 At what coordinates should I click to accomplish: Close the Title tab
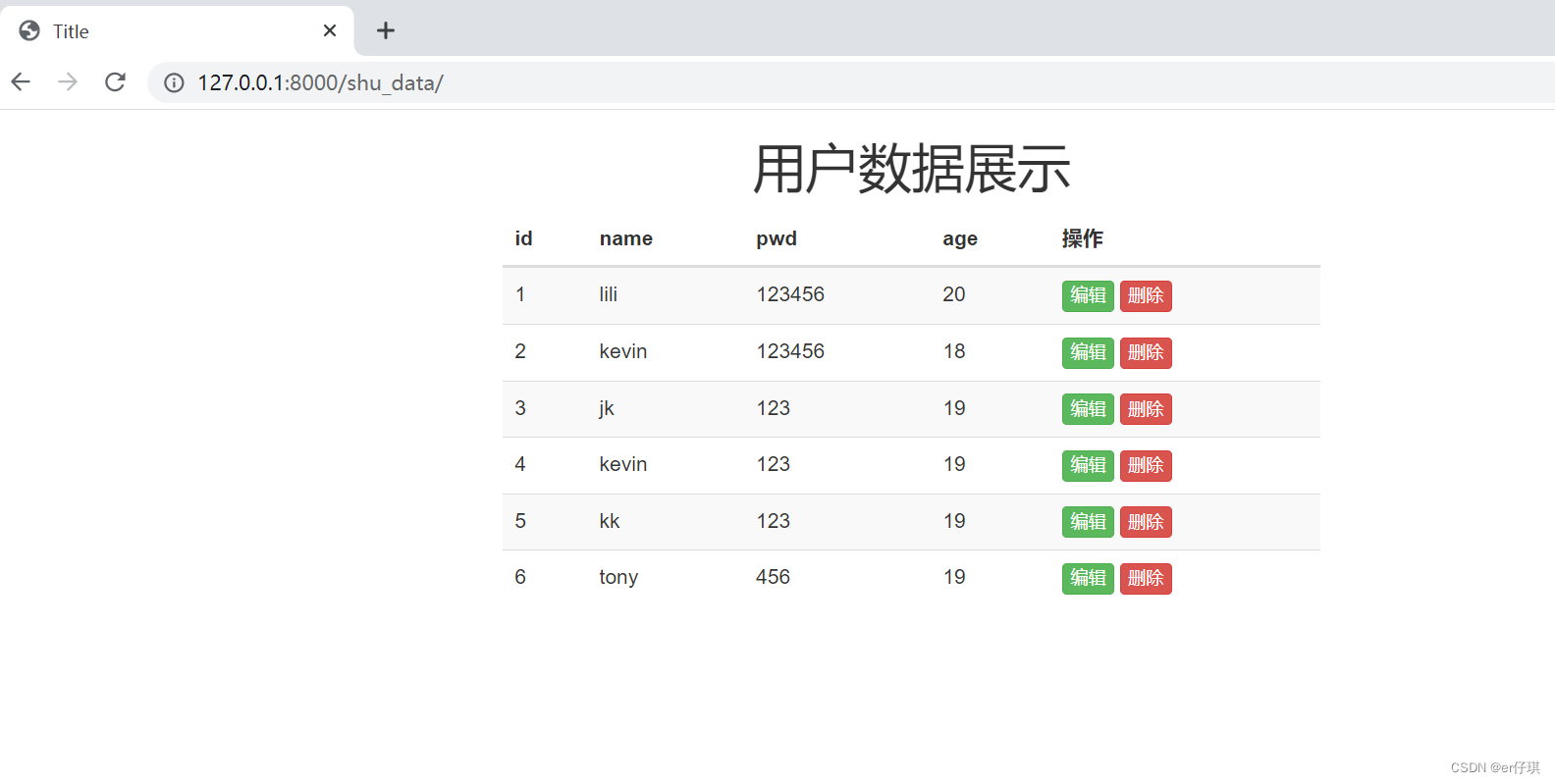pyautogui.click(x=330, y=30)
